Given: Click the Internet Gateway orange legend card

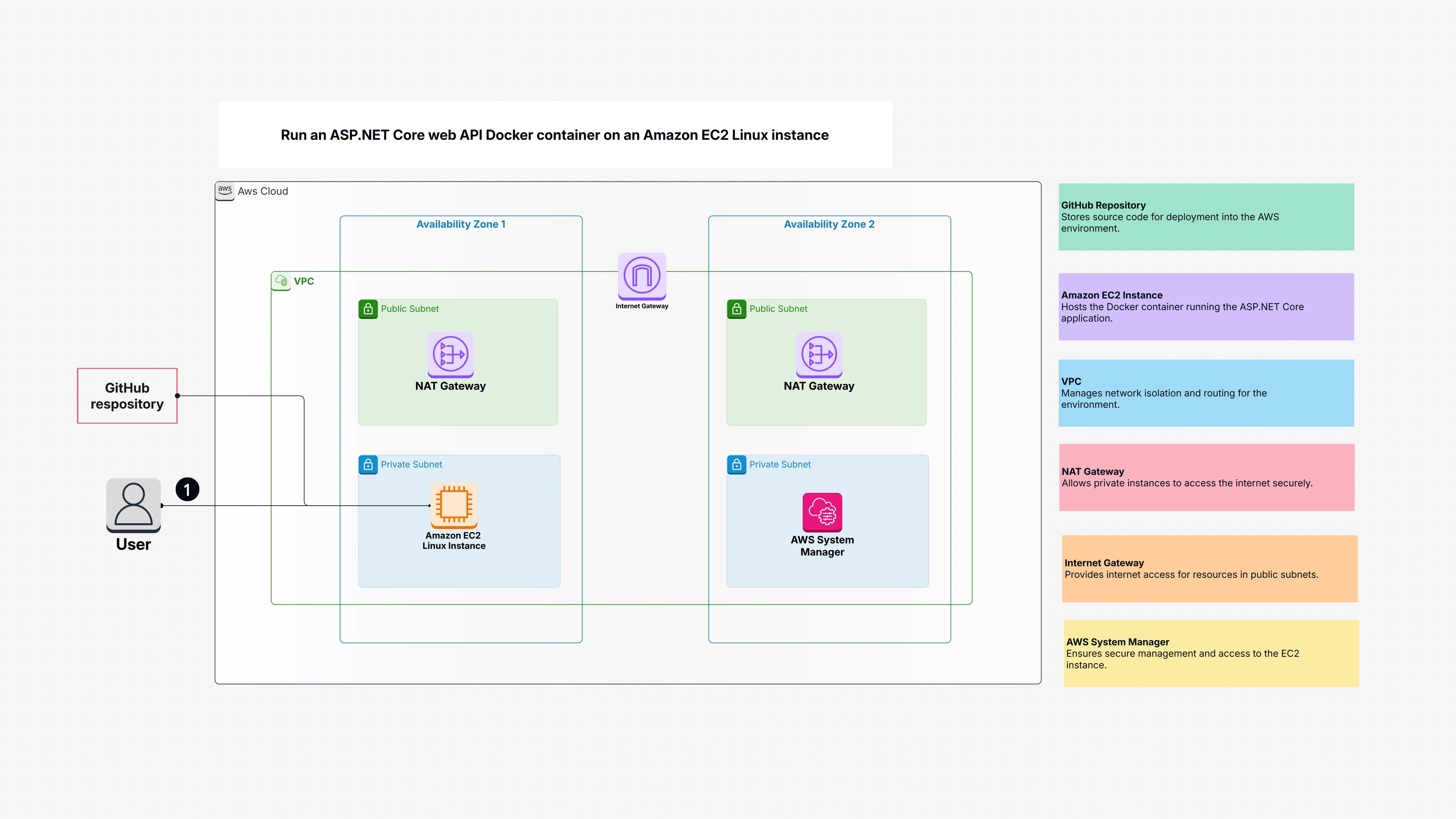Looking at the screenshot, I should click(x=1210, y=568).
